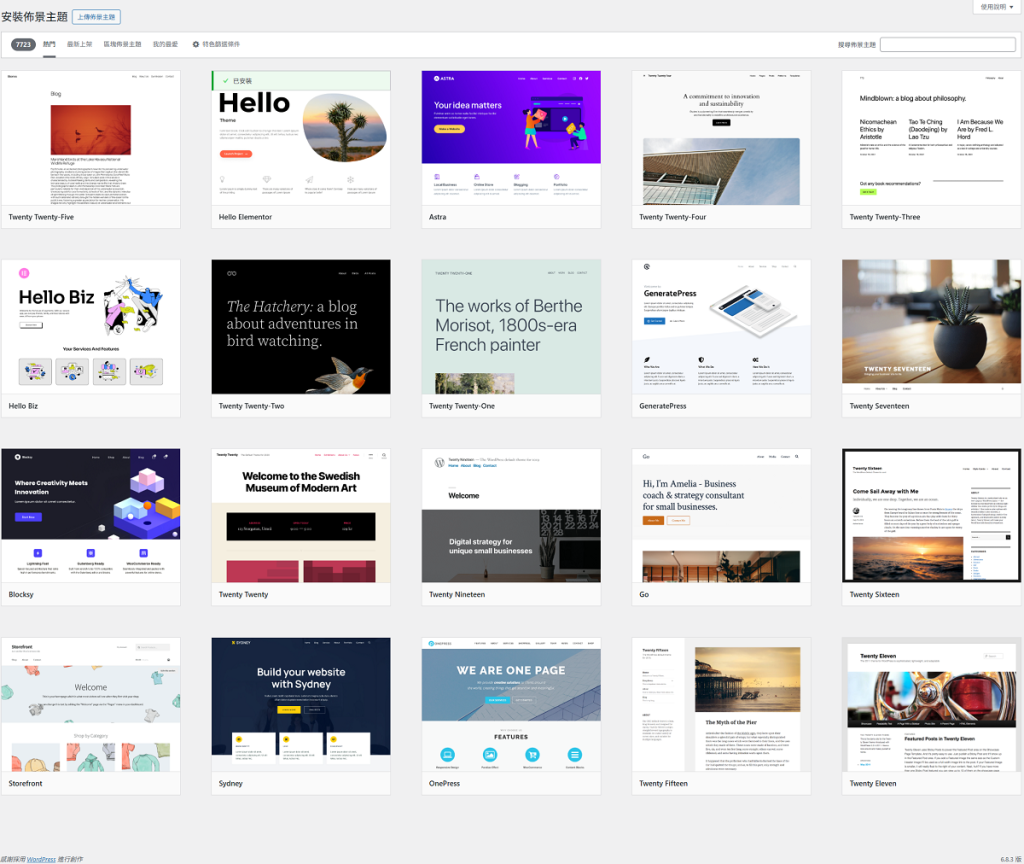Open the 我的最愛 favorites tab

[x=165, y=45]
